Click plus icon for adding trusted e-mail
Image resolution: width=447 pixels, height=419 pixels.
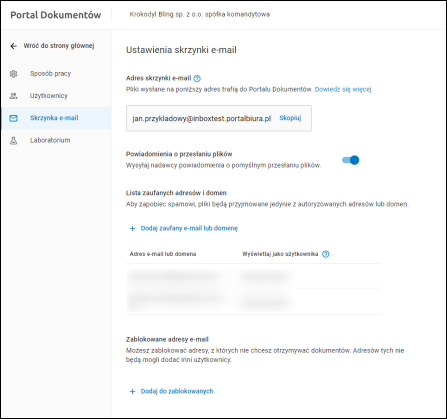click(132, 228)
